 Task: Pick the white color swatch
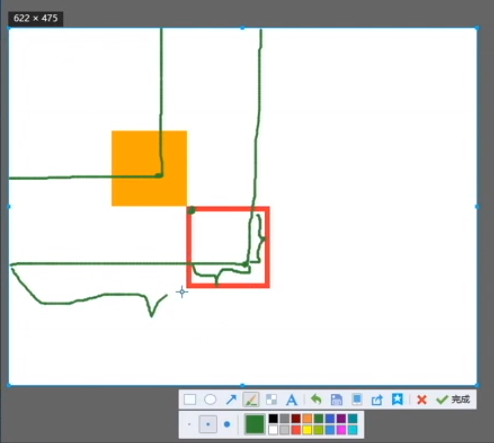tap(273, 430)
